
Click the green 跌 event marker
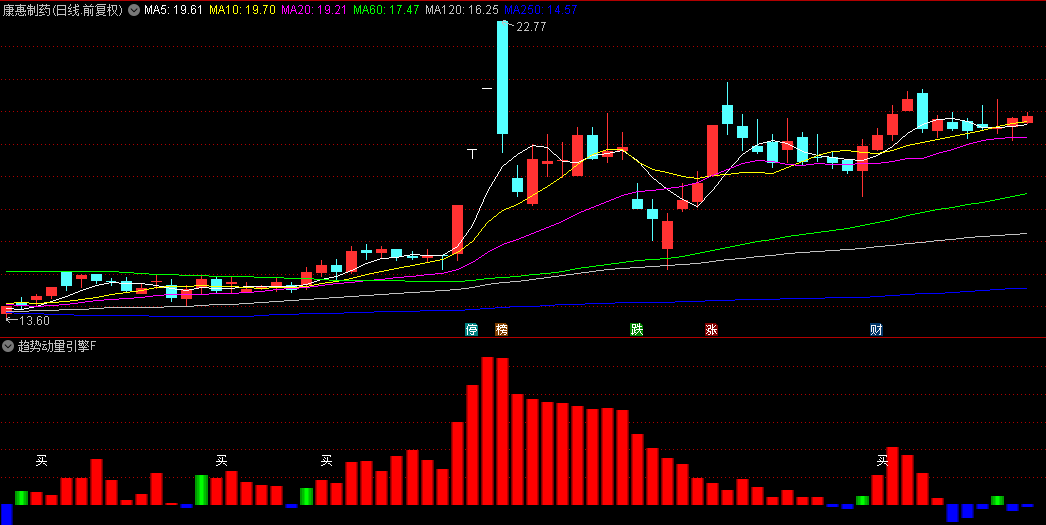[637, 330]
